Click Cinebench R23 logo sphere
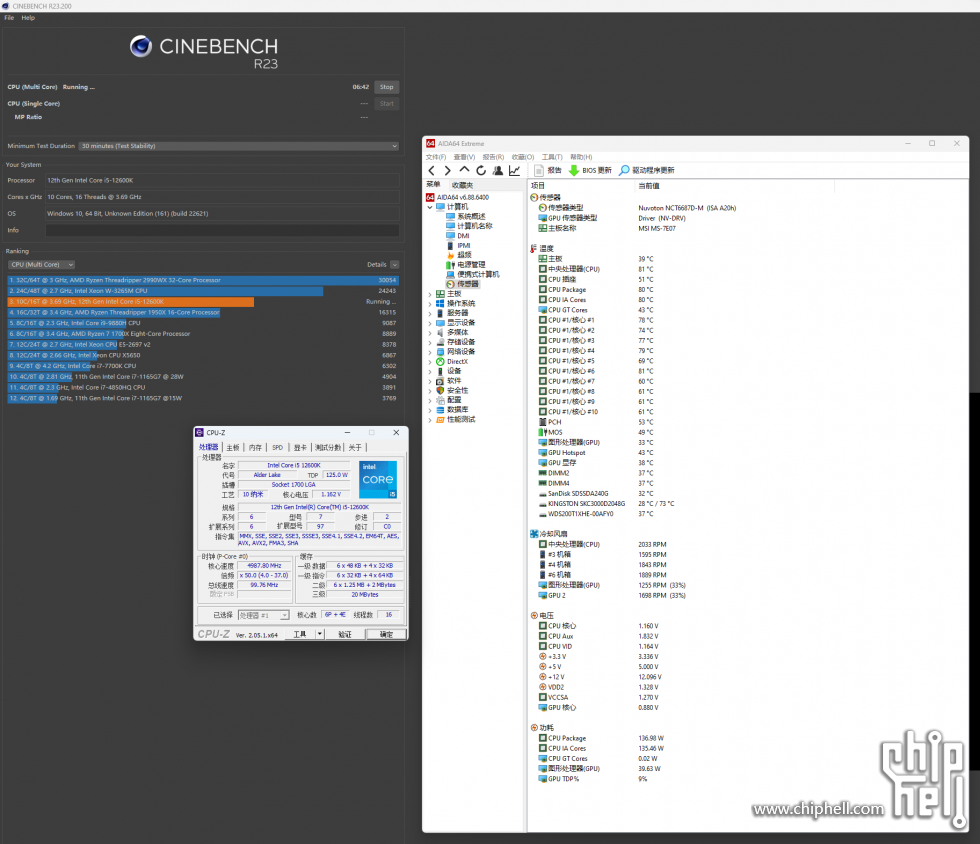The width and height of the screenshot is (980, 844). pos(141,46)
